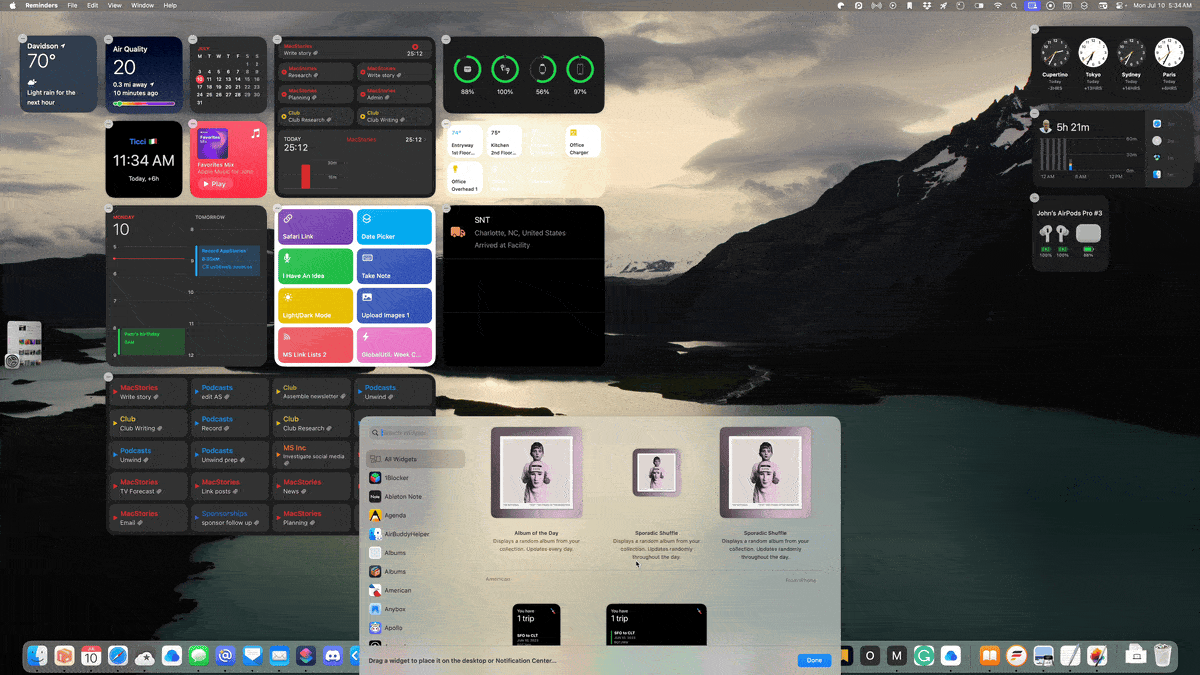Toggle the Entryway 1st Floor accessory
1200x675 pixels.
coord(464,141)
